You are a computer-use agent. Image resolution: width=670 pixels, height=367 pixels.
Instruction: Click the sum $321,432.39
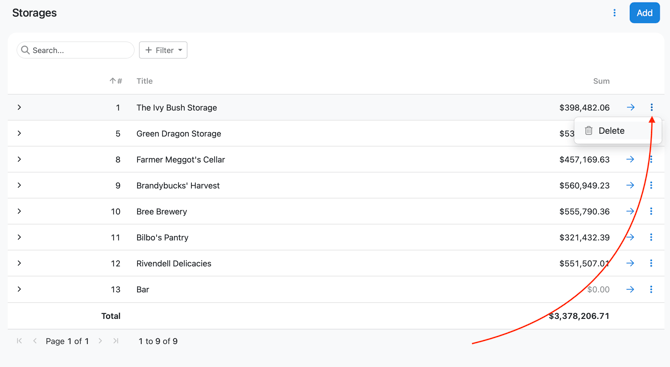pos(584,238)
